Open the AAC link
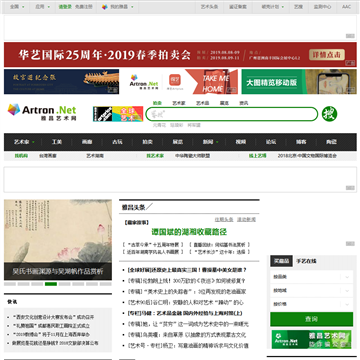The width and height of the screenshot is (360, 360). [x=347, y=7]
